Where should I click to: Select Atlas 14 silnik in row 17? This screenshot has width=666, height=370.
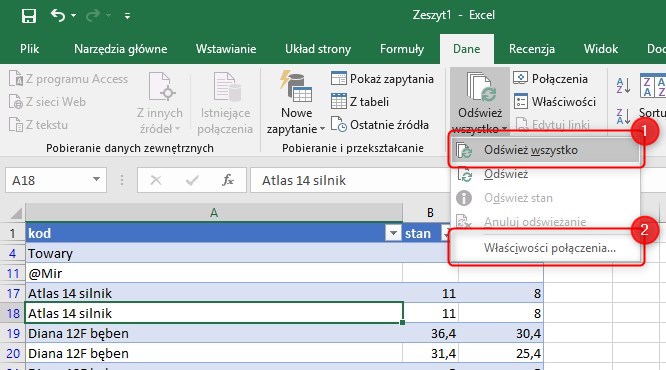pyautogui.click(x=214, y=293)
